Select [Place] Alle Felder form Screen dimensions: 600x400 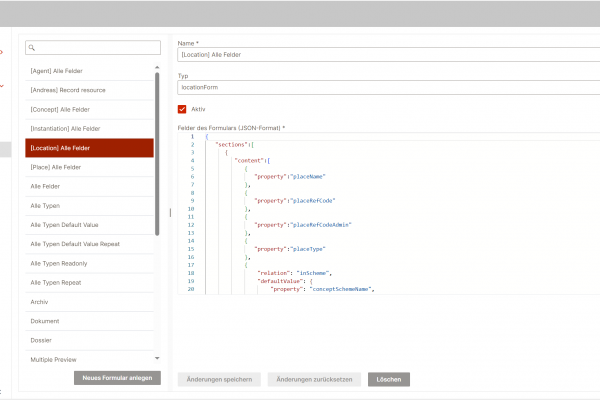click(90, 167)
